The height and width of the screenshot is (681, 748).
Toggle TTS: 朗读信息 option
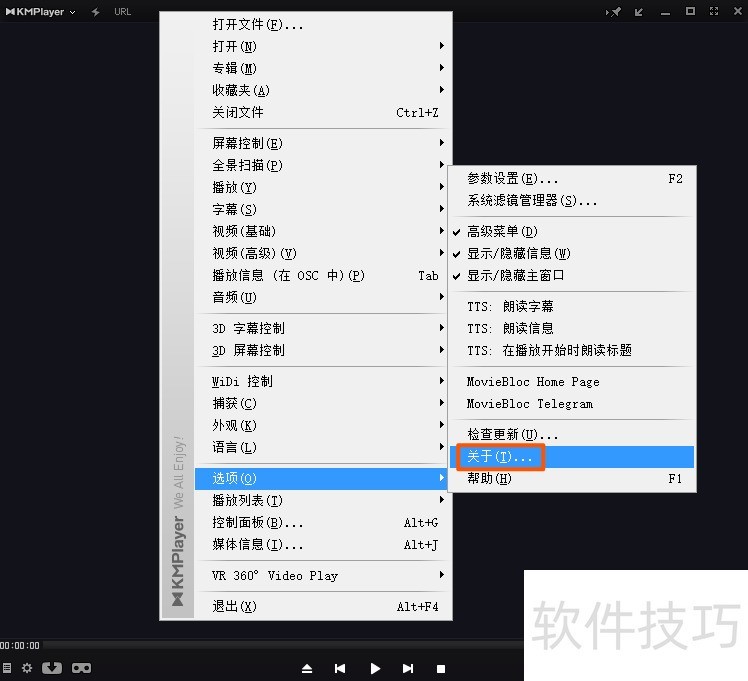click(572, 328)
